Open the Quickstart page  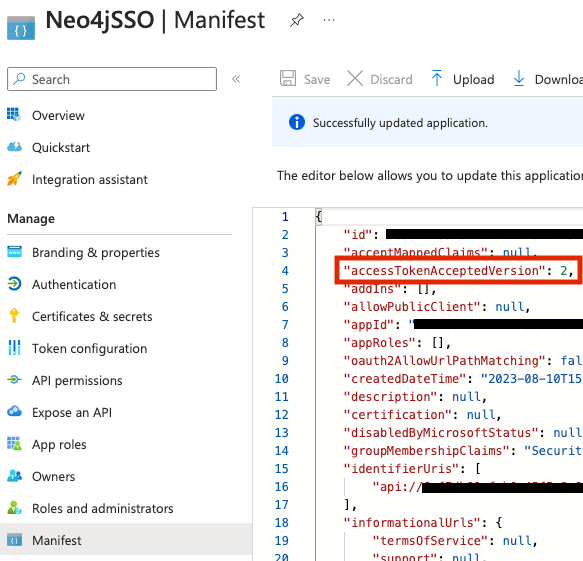tap(61, 148)
